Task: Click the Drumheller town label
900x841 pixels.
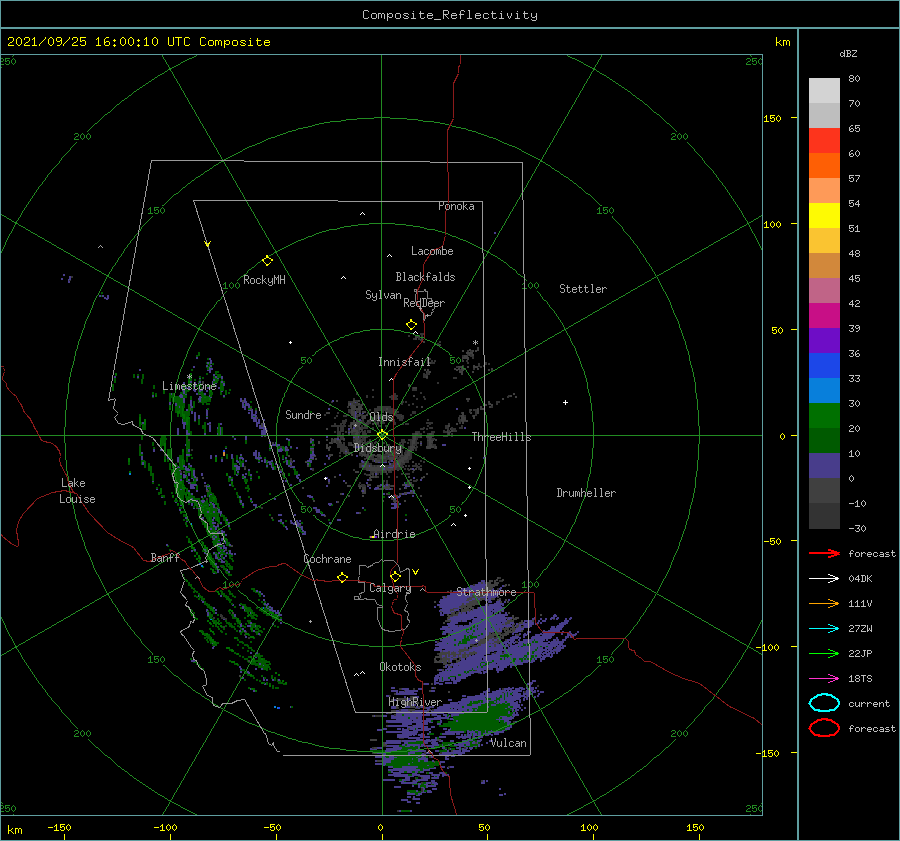Action: point(586,493)
